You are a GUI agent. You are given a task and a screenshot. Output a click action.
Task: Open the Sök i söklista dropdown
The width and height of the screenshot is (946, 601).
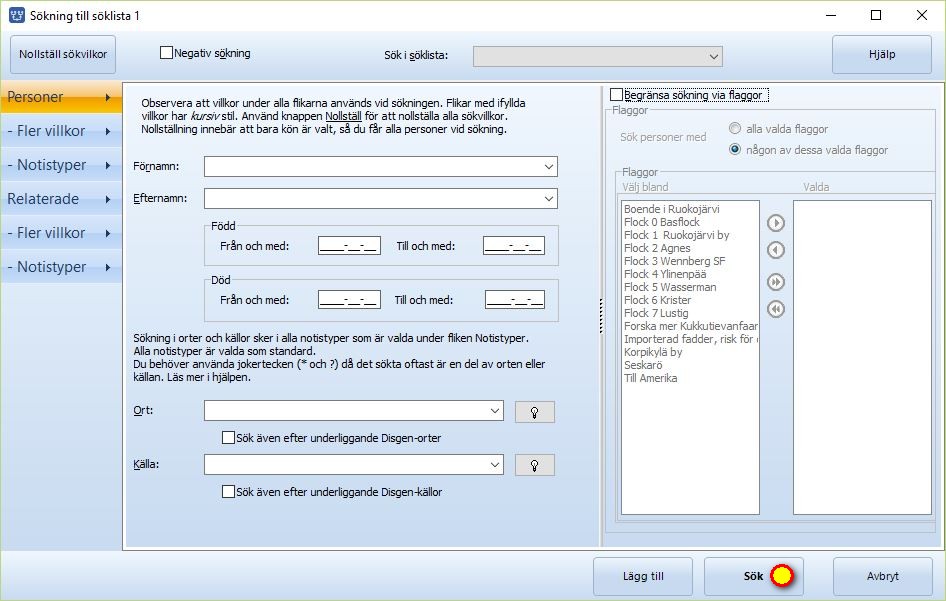(714, 57)
